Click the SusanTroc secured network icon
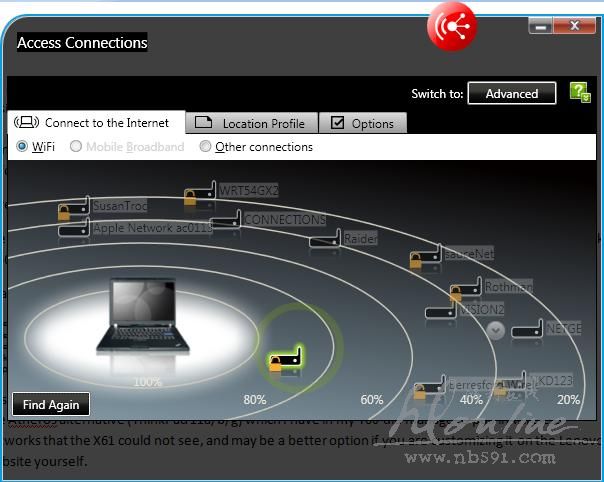The height and width of the screenshot is (482, 604). coord(73,208)
